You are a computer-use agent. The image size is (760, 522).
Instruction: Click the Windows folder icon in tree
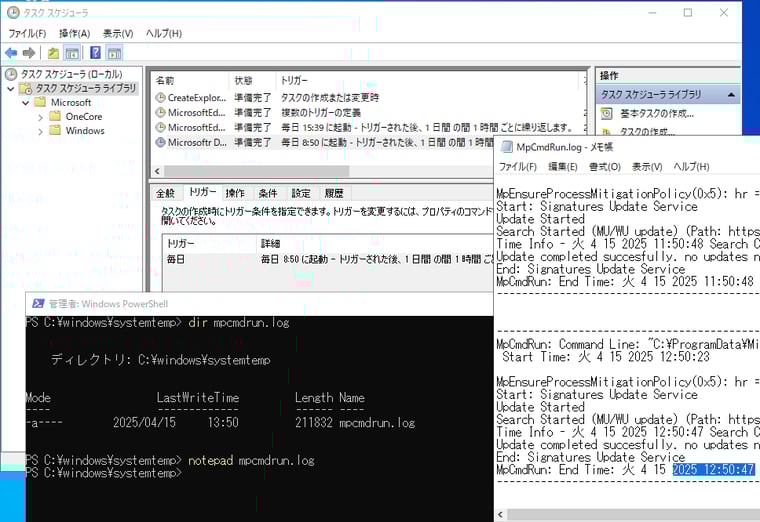click(55, 130)
